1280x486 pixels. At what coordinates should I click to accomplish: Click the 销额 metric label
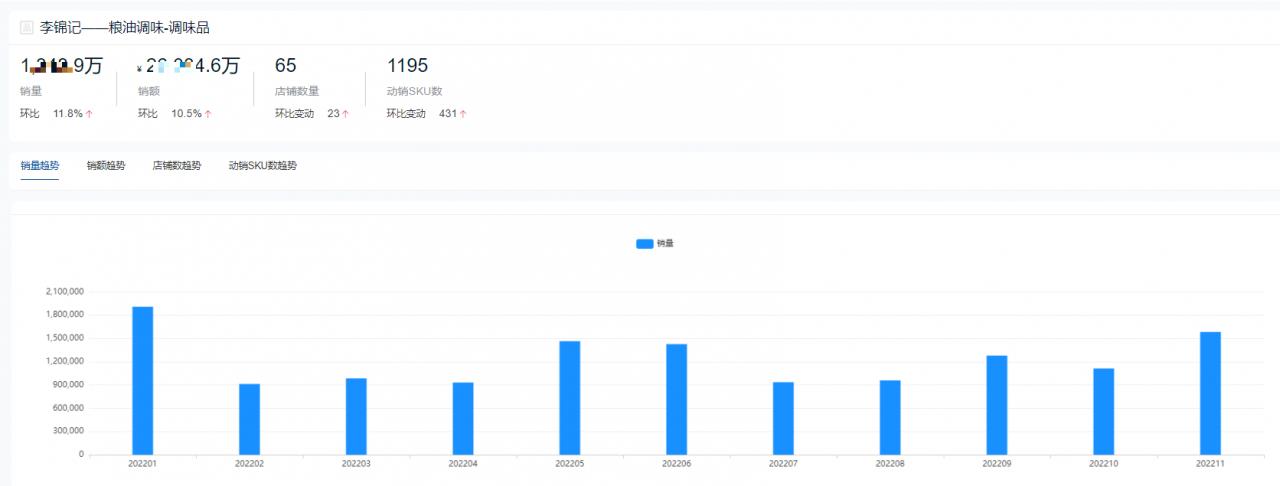(x=149, y=91)
